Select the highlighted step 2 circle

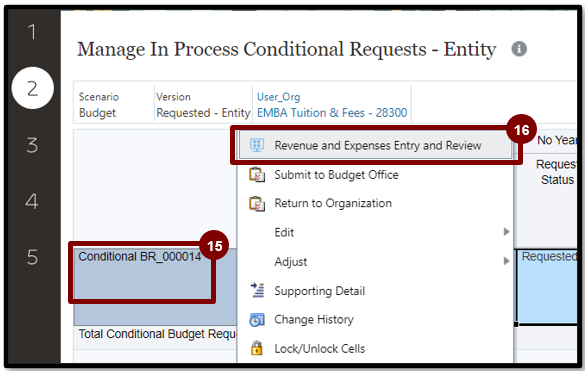tap(32, 88)
